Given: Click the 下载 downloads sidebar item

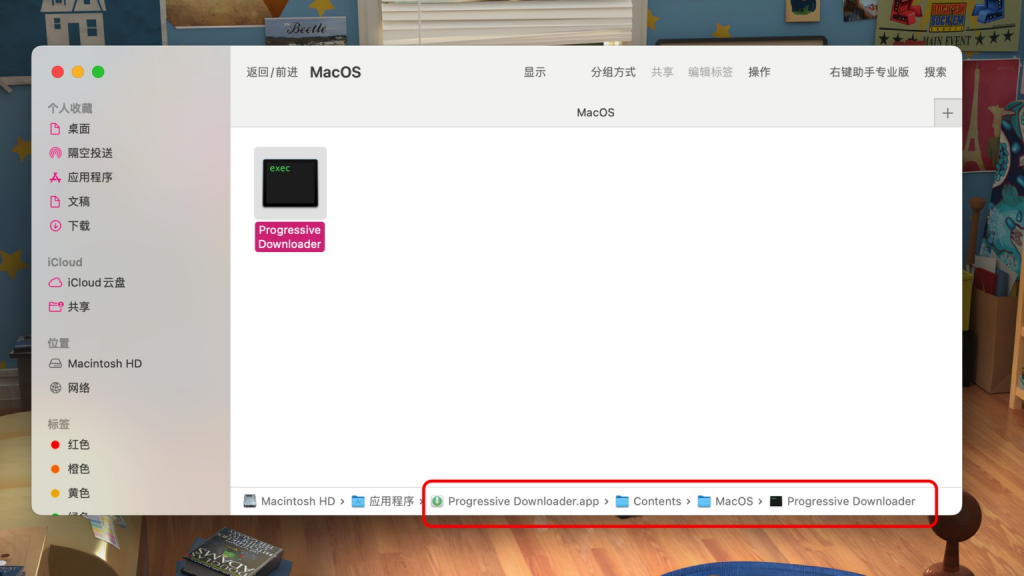Looking at the screenshot, I should pyautogui.click(x=78, y=226).
